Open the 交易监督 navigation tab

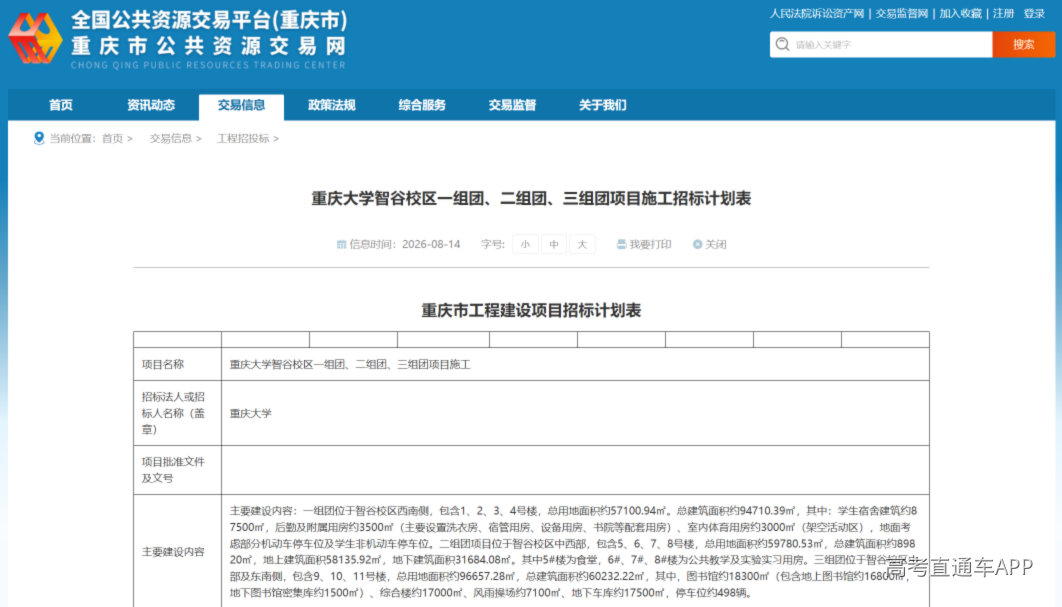coord(512,105)
